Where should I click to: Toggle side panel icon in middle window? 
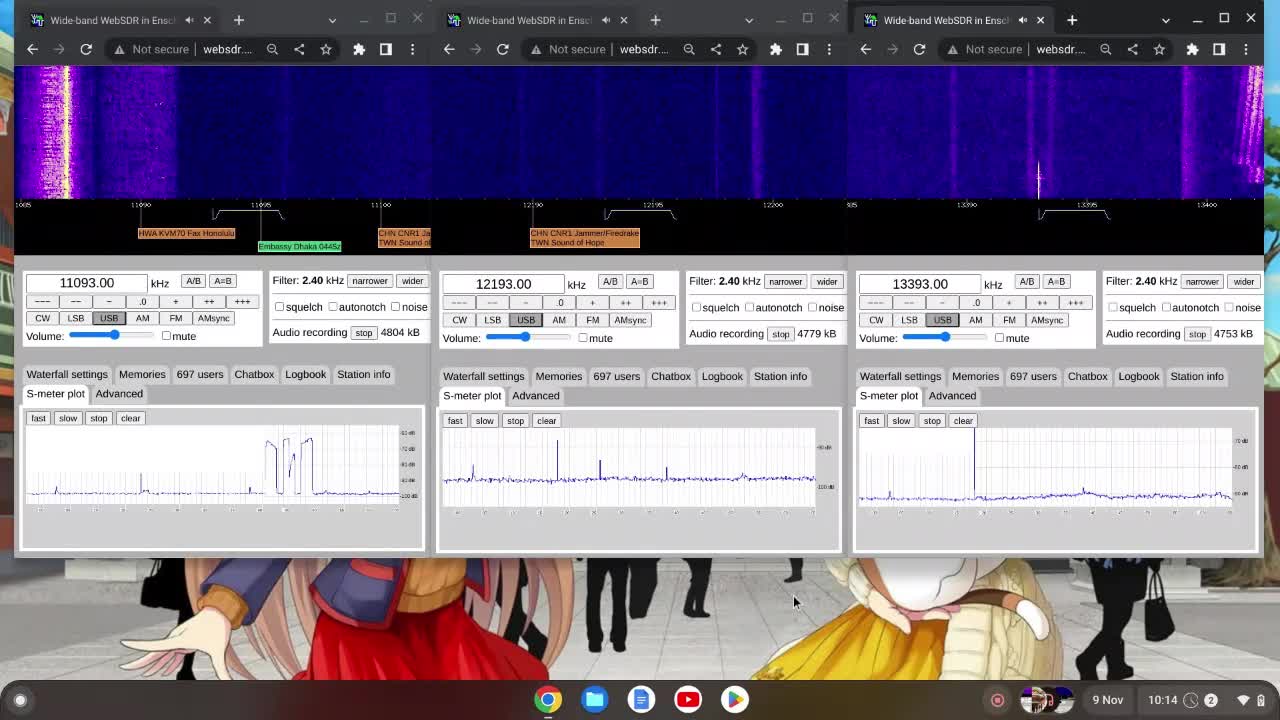click(x=802, y=49)
